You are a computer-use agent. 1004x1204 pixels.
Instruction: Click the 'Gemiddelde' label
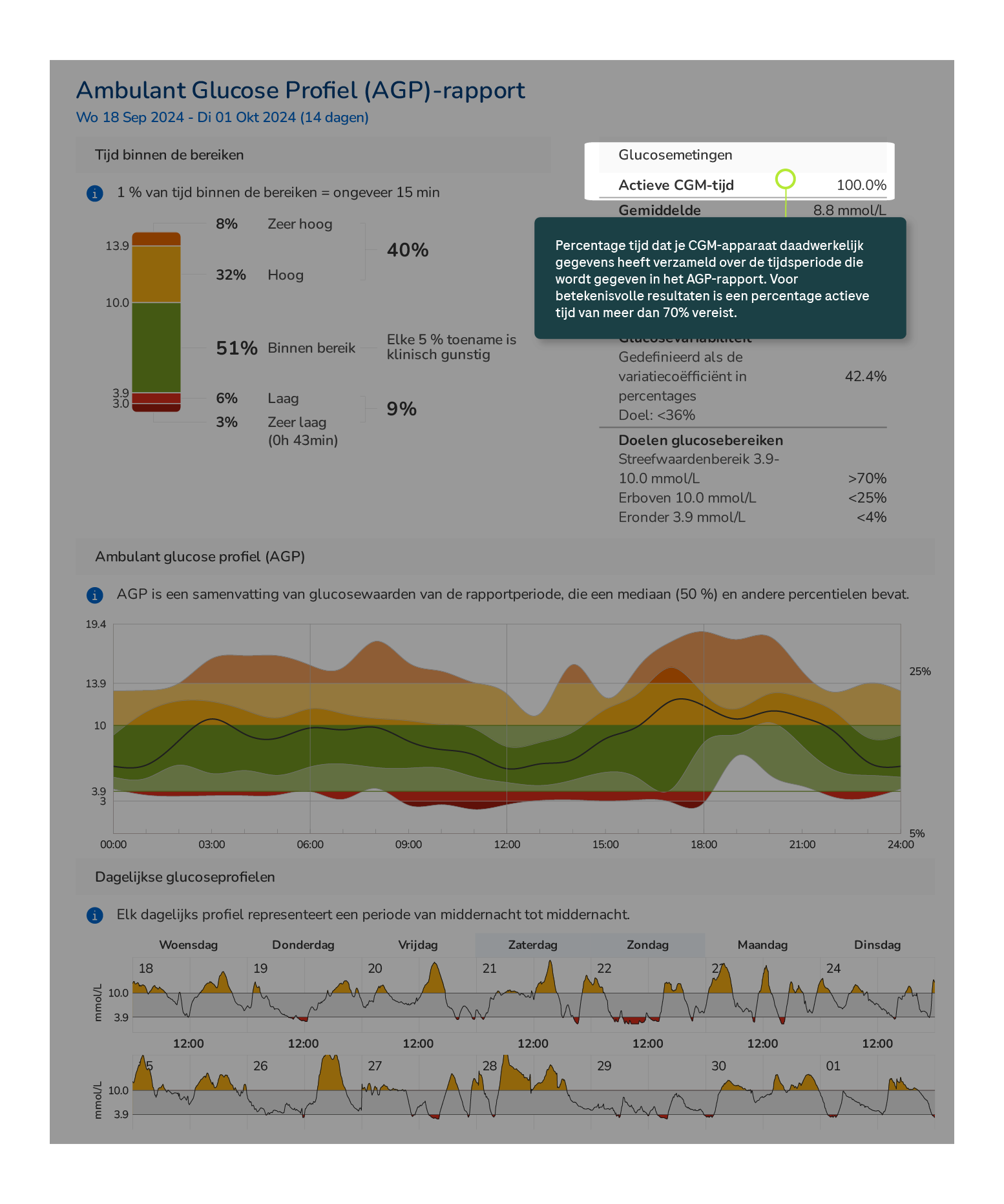tap(659, 210)
